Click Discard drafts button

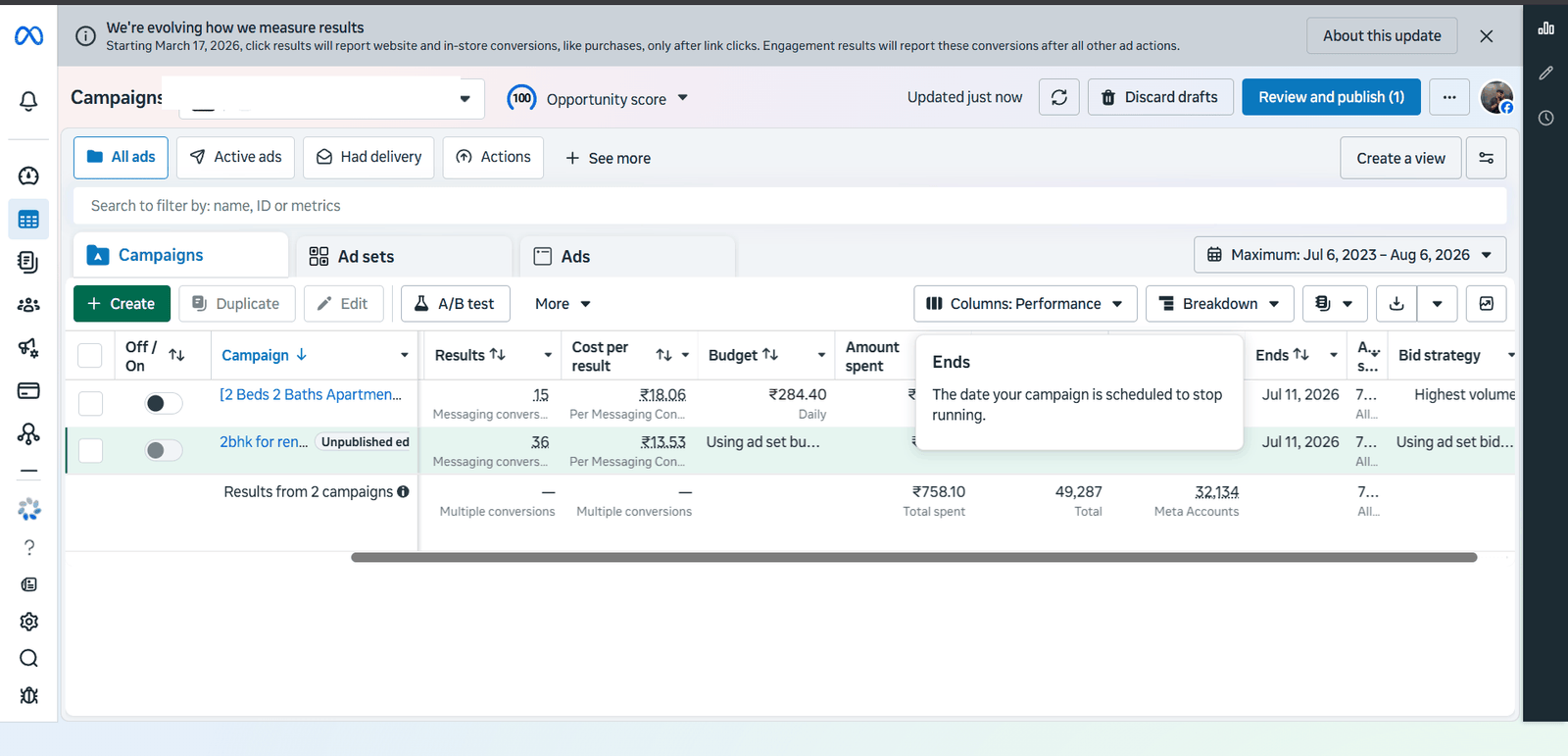pyautogui.click(x=1160, y=97)
